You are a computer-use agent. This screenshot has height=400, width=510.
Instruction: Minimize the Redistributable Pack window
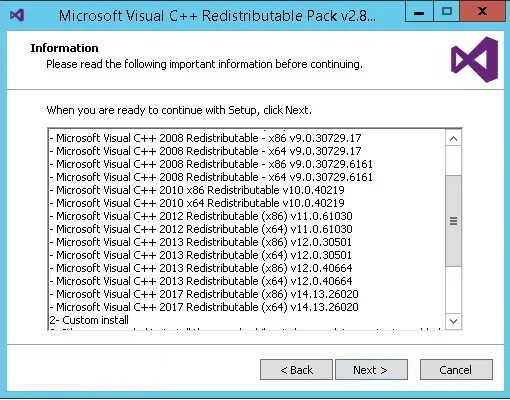click(x=419, y=13)
